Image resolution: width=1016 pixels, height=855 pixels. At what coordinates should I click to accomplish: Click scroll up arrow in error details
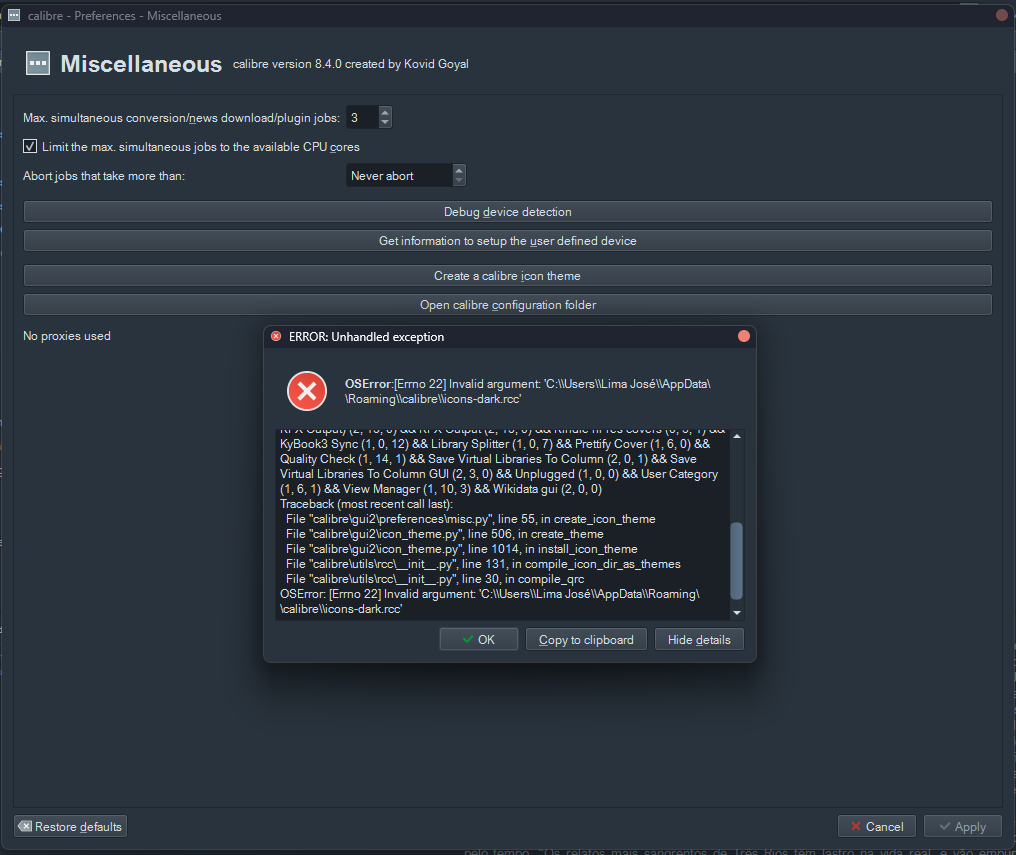click(x=737, y=437)
